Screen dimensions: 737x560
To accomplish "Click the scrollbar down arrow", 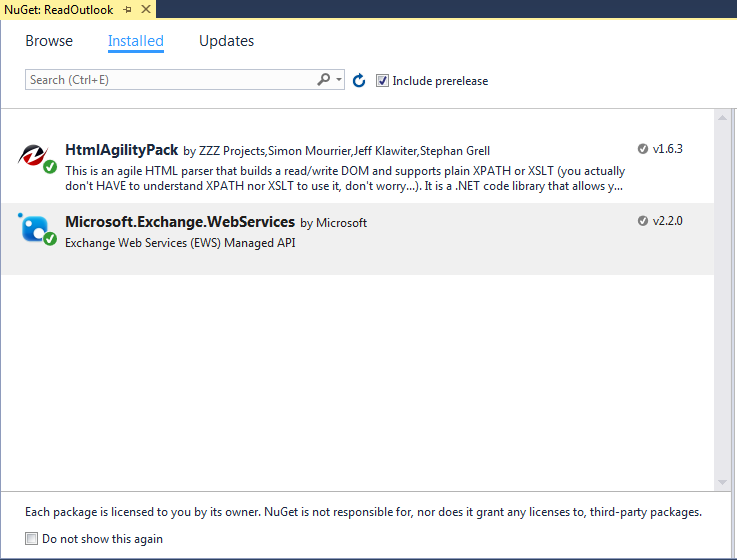I will 722,482.
